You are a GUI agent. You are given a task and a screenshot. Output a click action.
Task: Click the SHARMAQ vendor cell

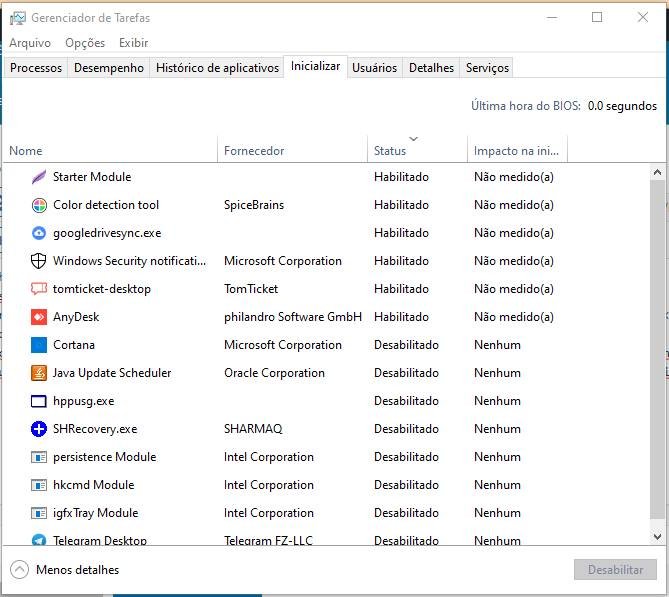[253, 429]
